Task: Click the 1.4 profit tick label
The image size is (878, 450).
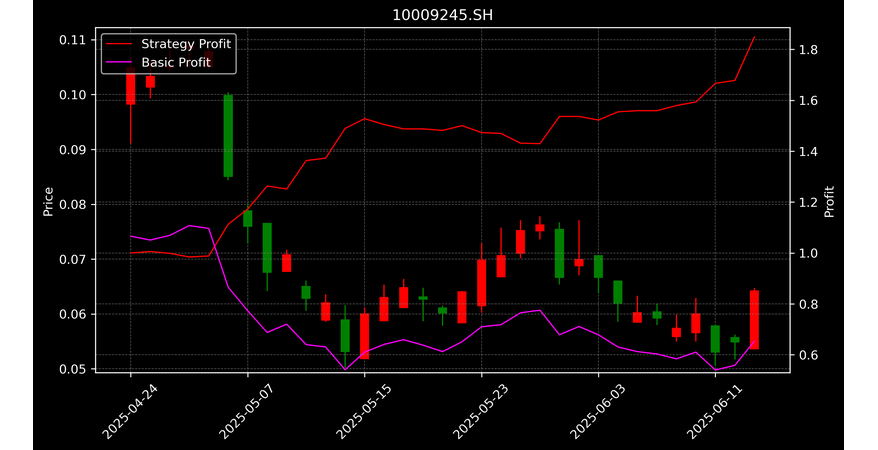Action: 808,152
